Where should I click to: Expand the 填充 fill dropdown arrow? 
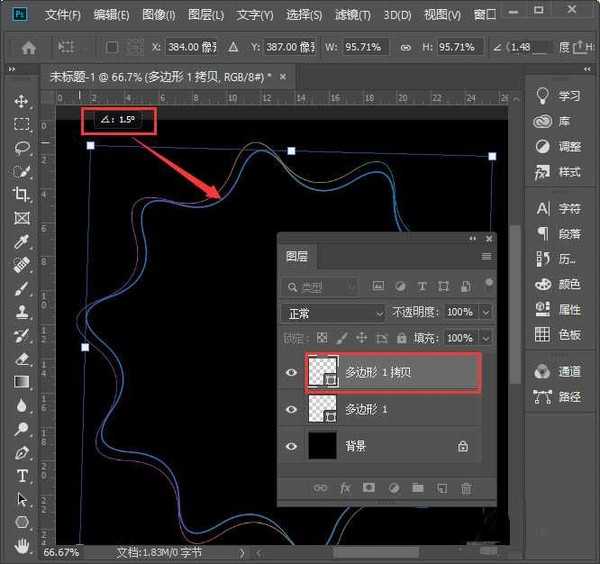486,338
